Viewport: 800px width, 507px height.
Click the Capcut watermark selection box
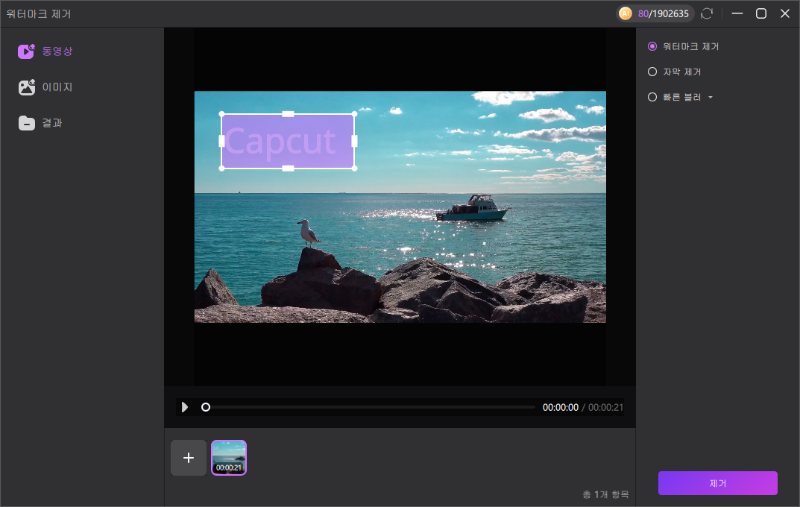click(x=288, y=141)
